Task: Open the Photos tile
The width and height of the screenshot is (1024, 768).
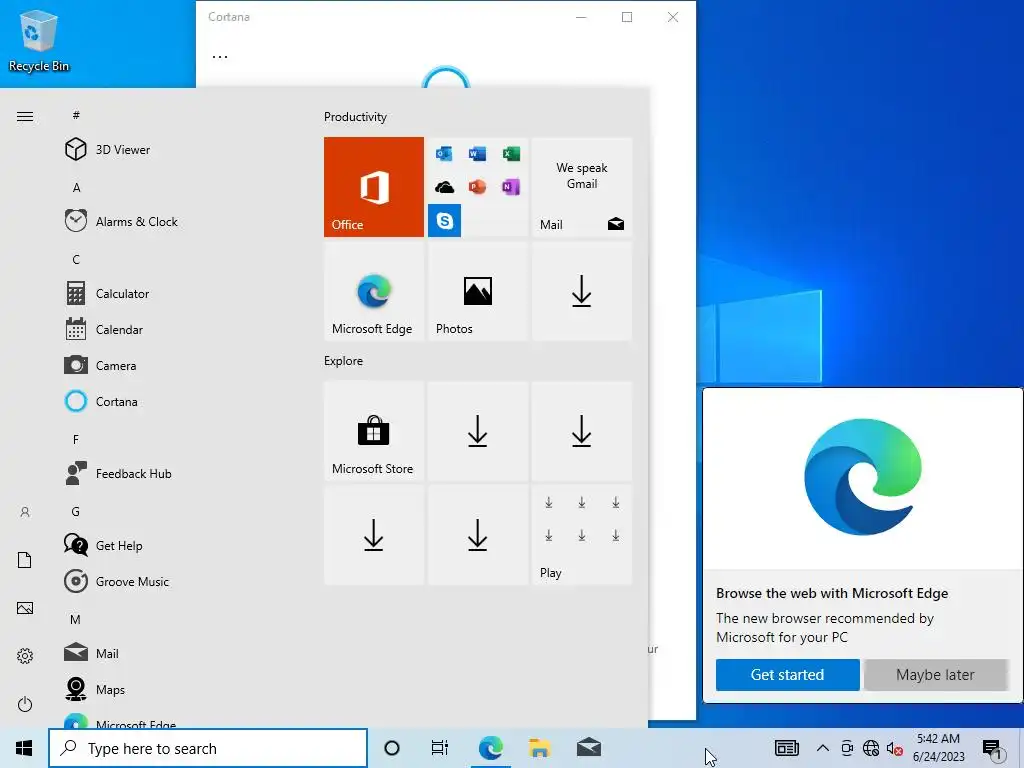Action: point(477,291)
